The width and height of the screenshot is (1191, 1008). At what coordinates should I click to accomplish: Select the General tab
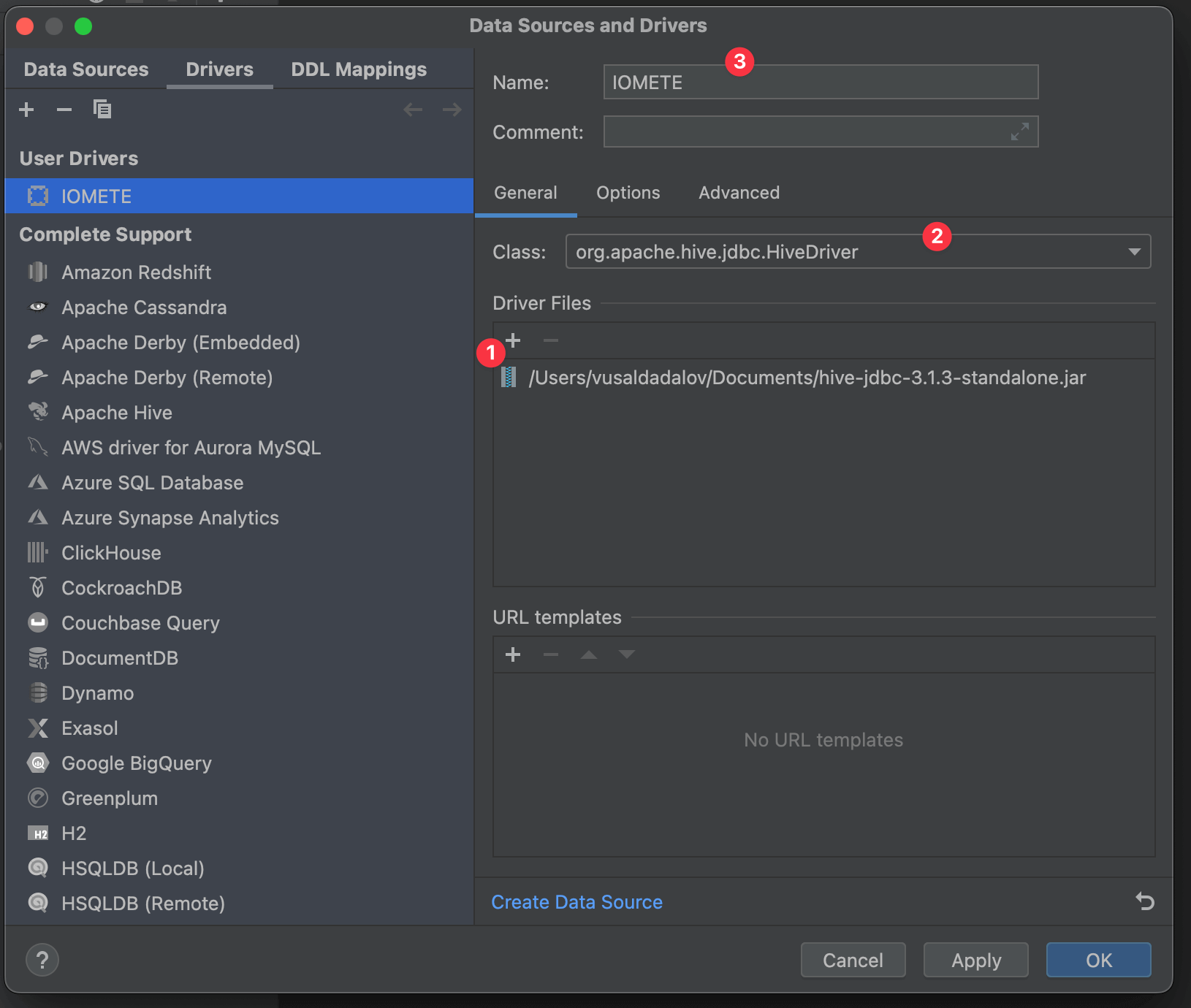525,193
